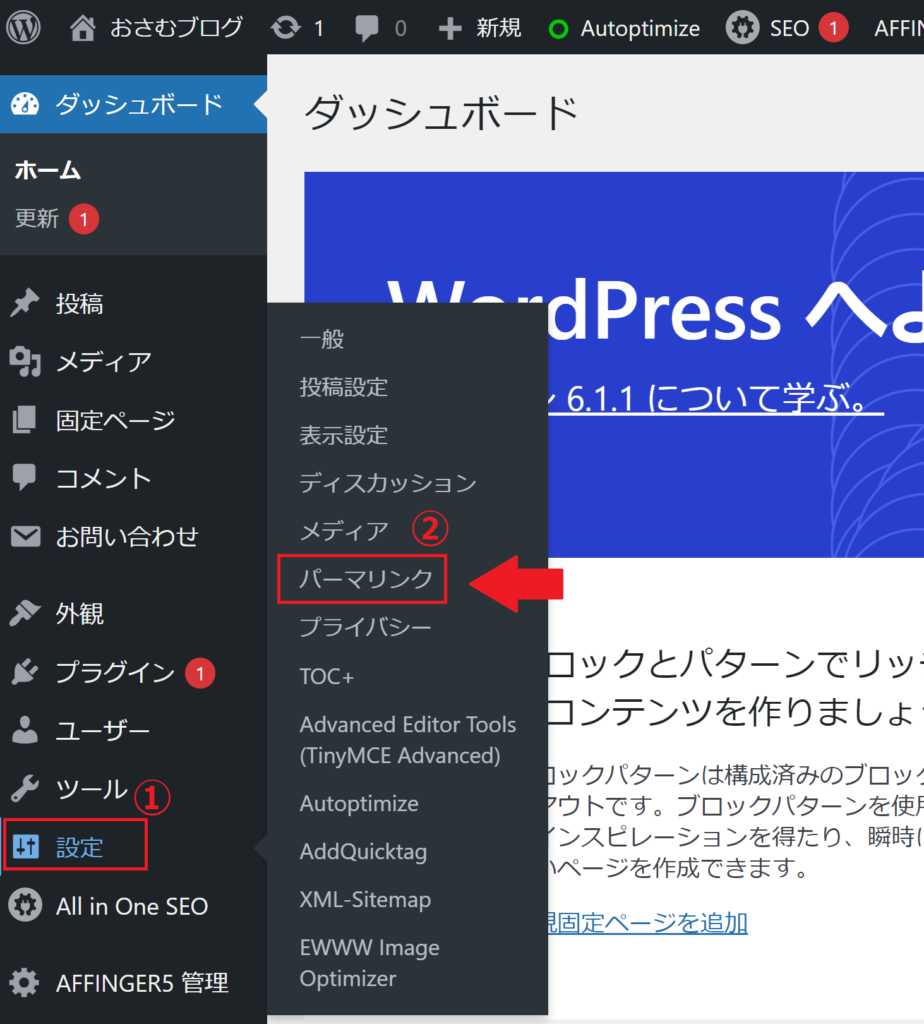
Task: Open the おさむブログ site name link
Action: coord(176,28)
